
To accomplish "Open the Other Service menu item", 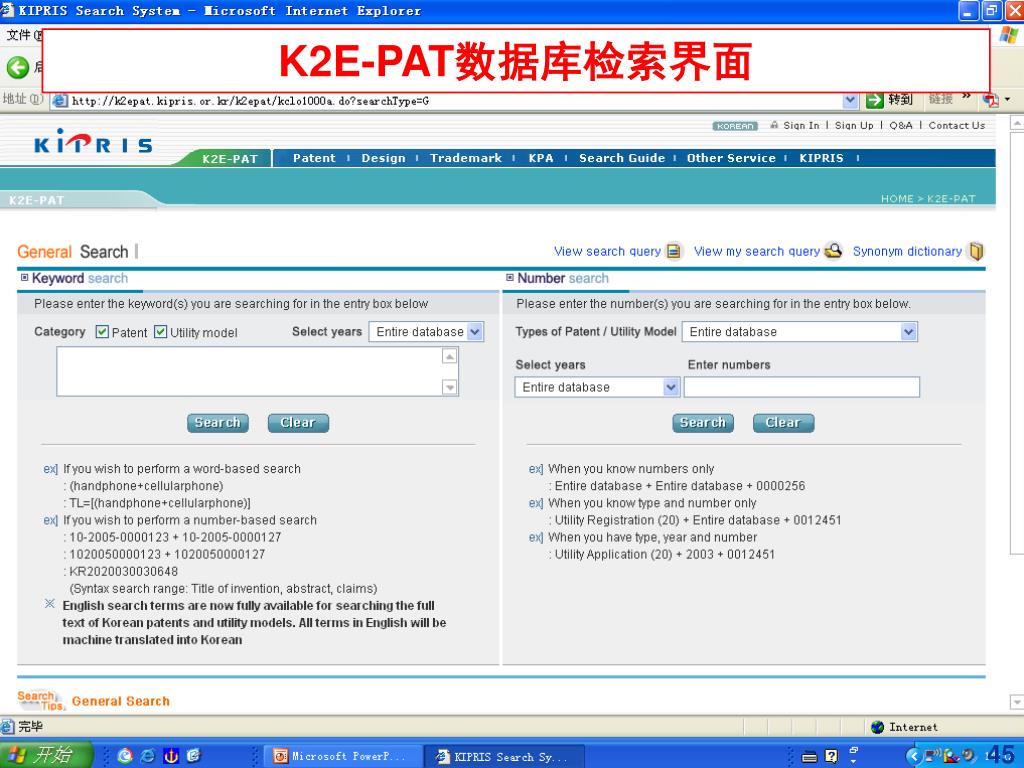I will [731, 158].
